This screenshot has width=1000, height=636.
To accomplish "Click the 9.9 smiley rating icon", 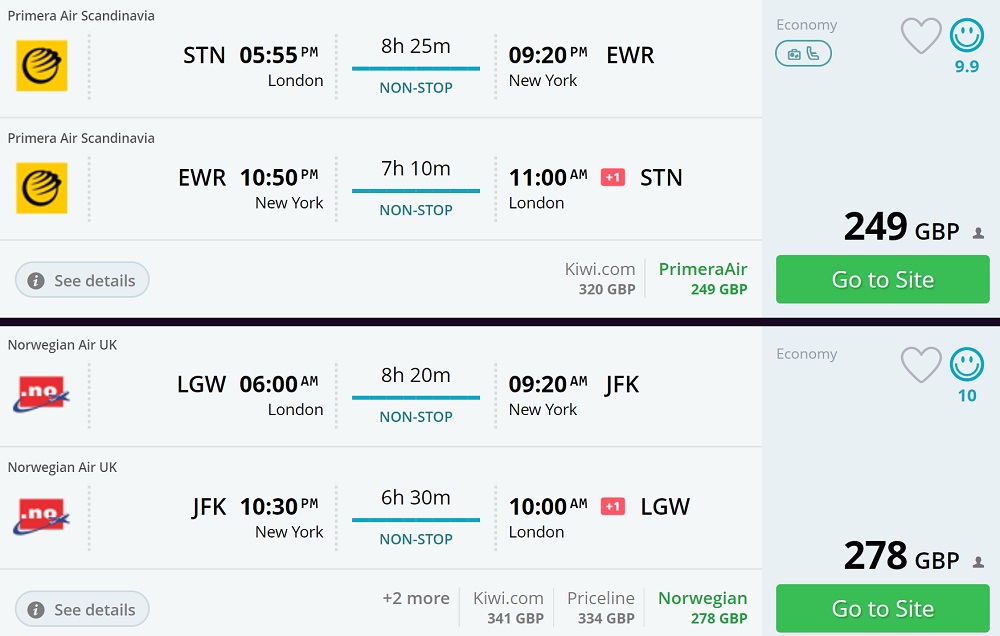I will (967, 36).
